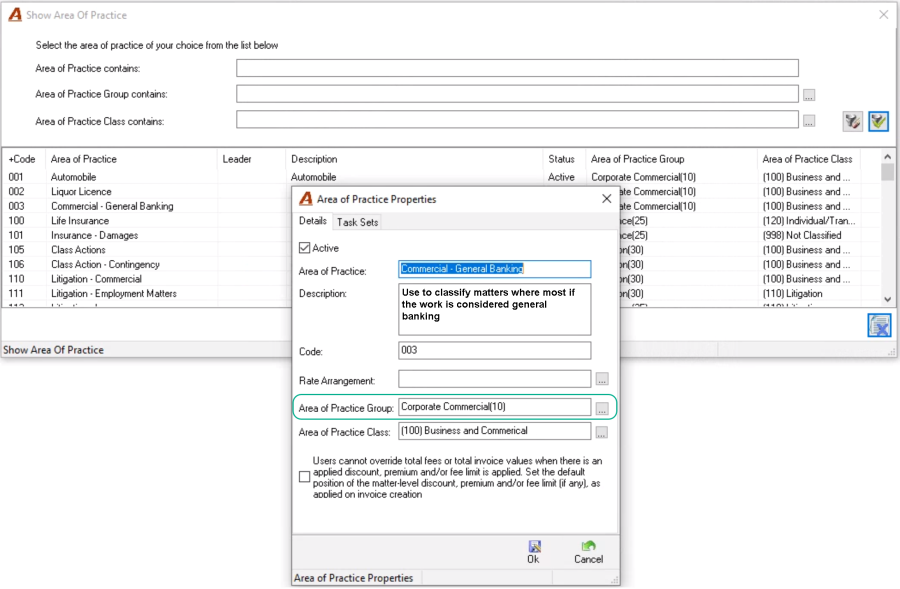Open Area of Practice Class lookup in Properties
Image resolution: width=900 pixels, height=589 pixels.
pyautogui.click(x=602, y=432)
